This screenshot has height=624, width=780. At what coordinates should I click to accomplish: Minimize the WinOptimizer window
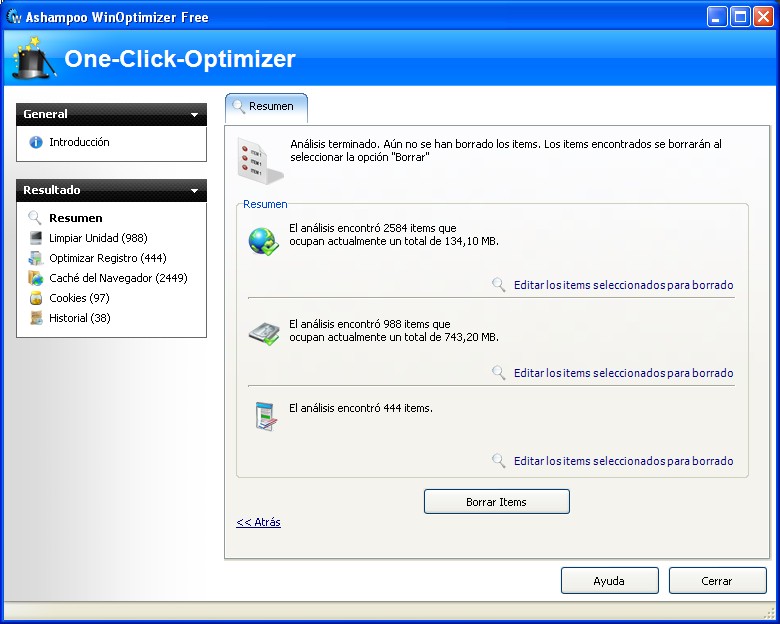[716, 17]
